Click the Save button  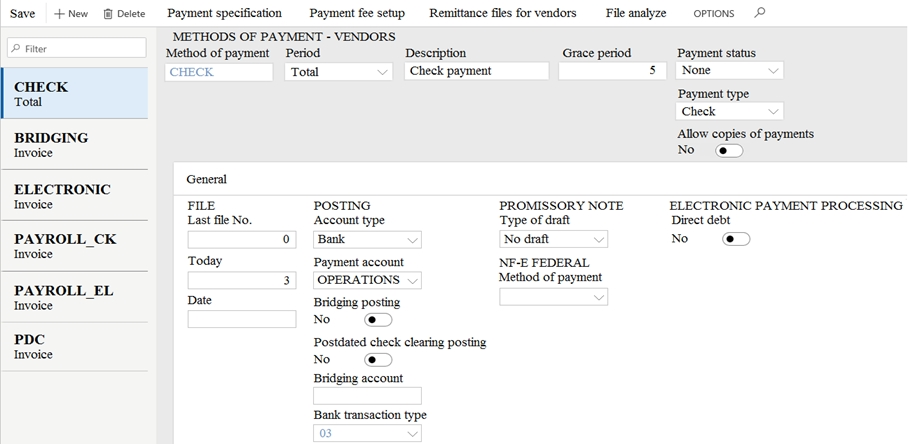[x=22, y=13]
